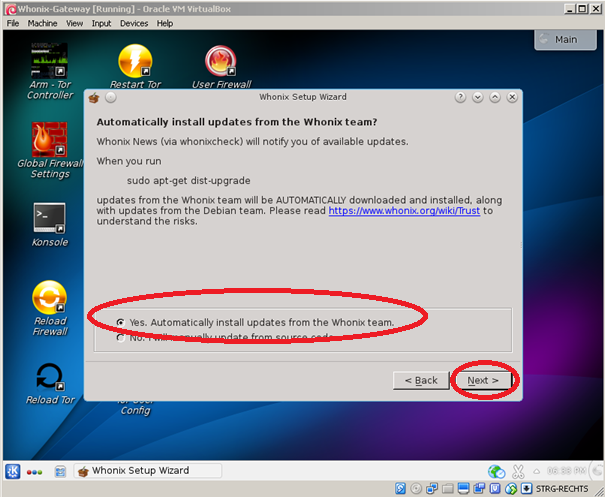Open the whonix.org/wiki/Trust link

(x=404, y=211)
